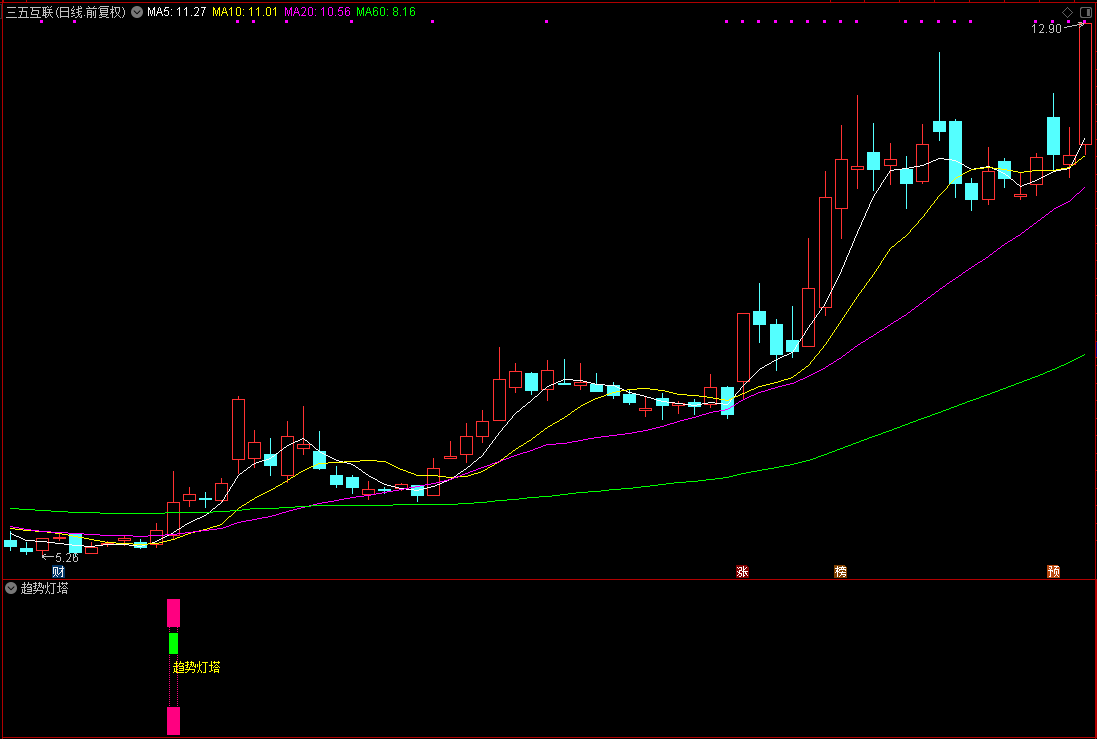
Task: Click the chart title 三五互联(日线,前复权)
Action: pos(66,12)
